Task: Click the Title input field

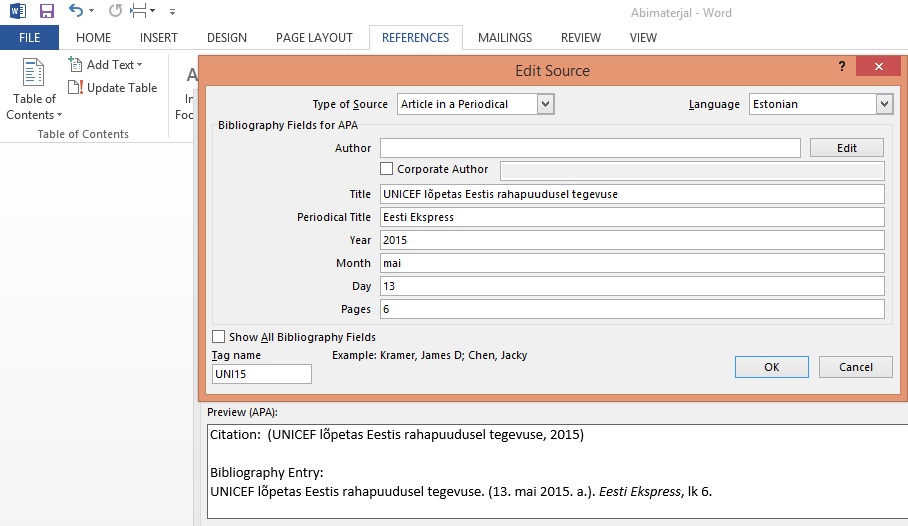Action: (x=632, y=194)
